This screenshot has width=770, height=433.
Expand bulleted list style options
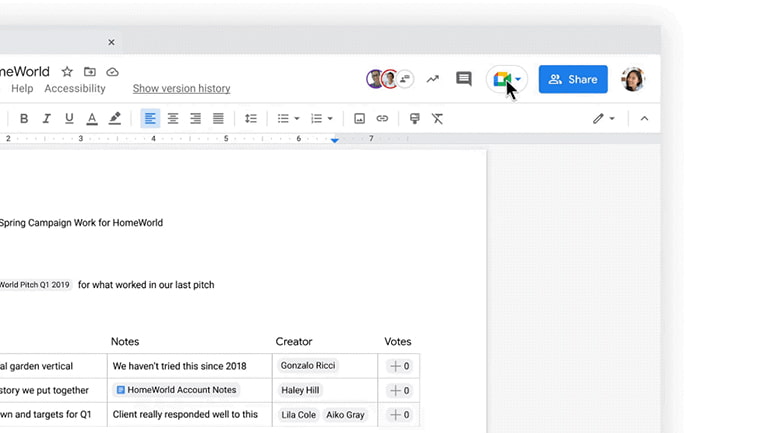point(297,119)
